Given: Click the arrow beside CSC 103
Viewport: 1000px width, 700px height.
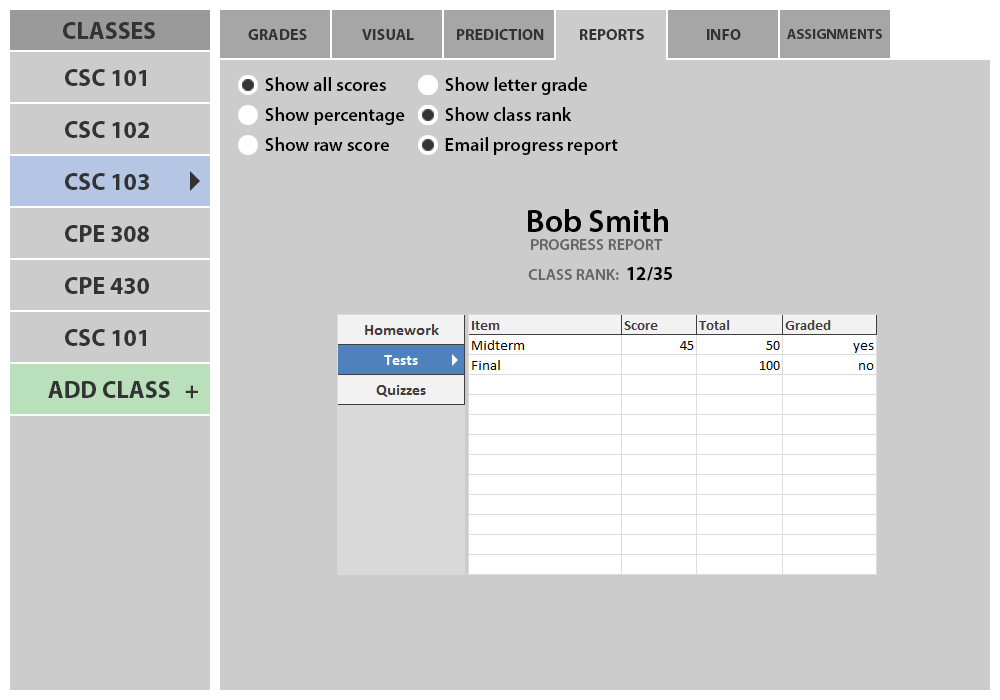Looking at the screenshot, I should click(194, 181).
